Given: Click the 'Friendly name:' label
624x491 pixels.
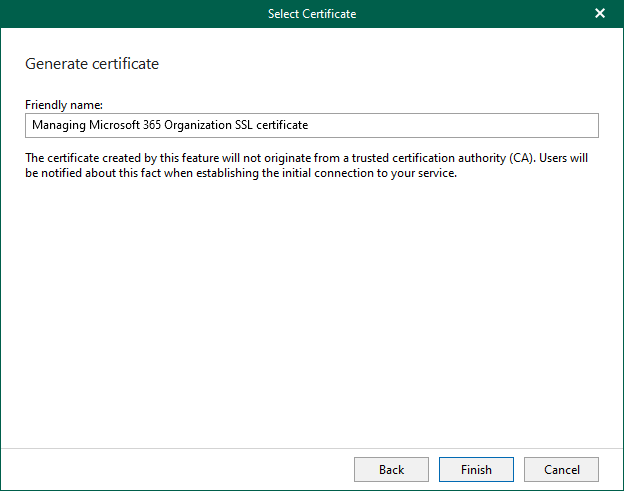Looking at the screenshot, I should [65, 104].
